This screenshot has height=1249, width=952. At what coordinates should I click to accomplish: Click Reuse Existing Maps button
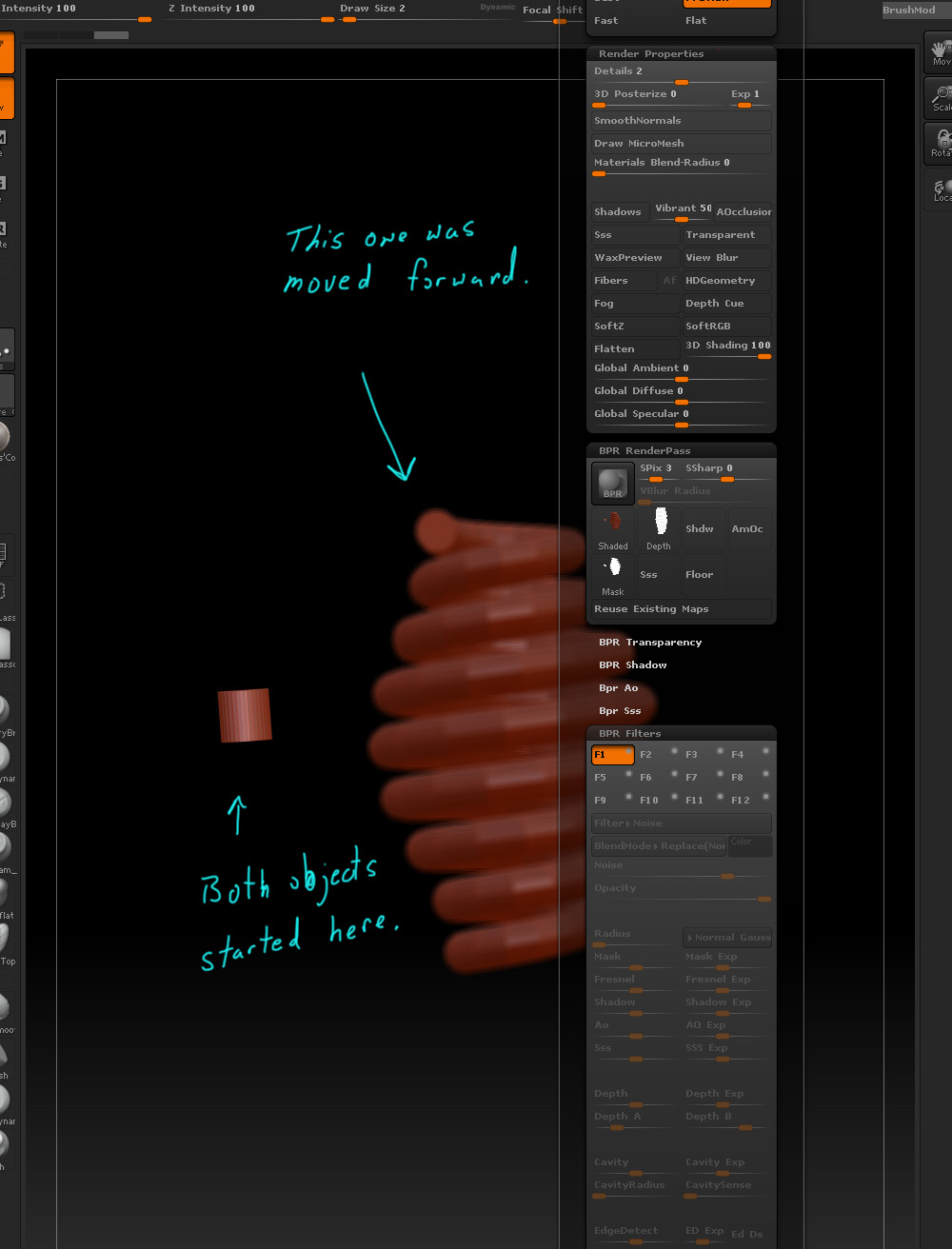[x=682, y=609]
